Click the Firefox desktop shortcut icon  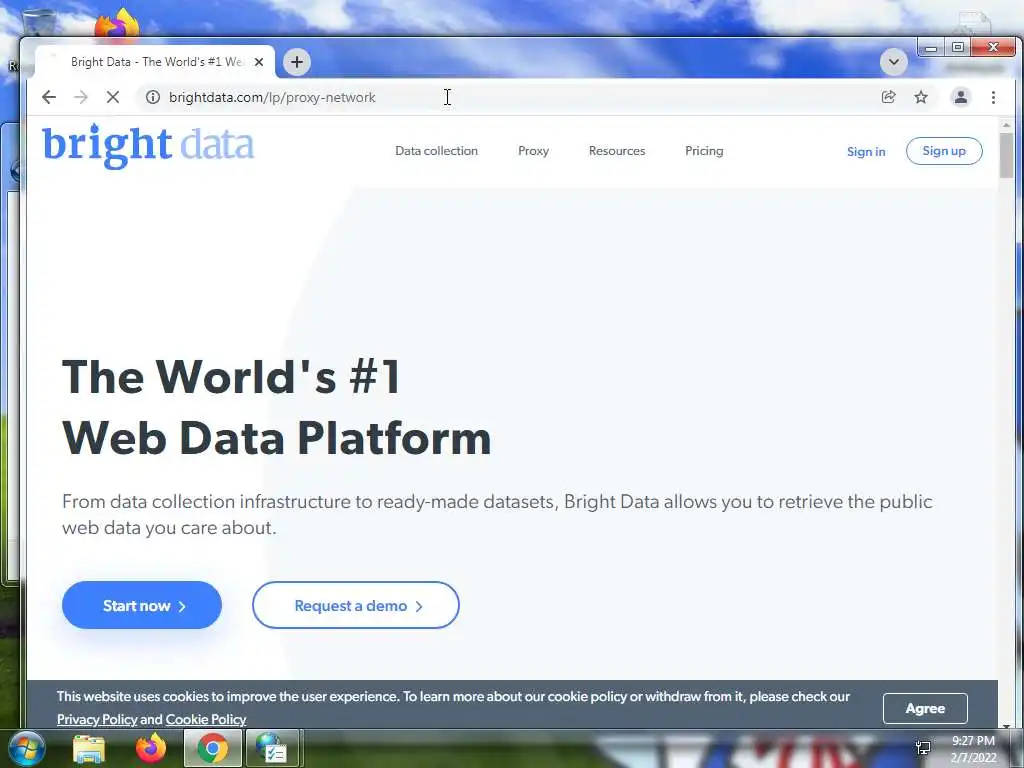(x=117, y=24)
